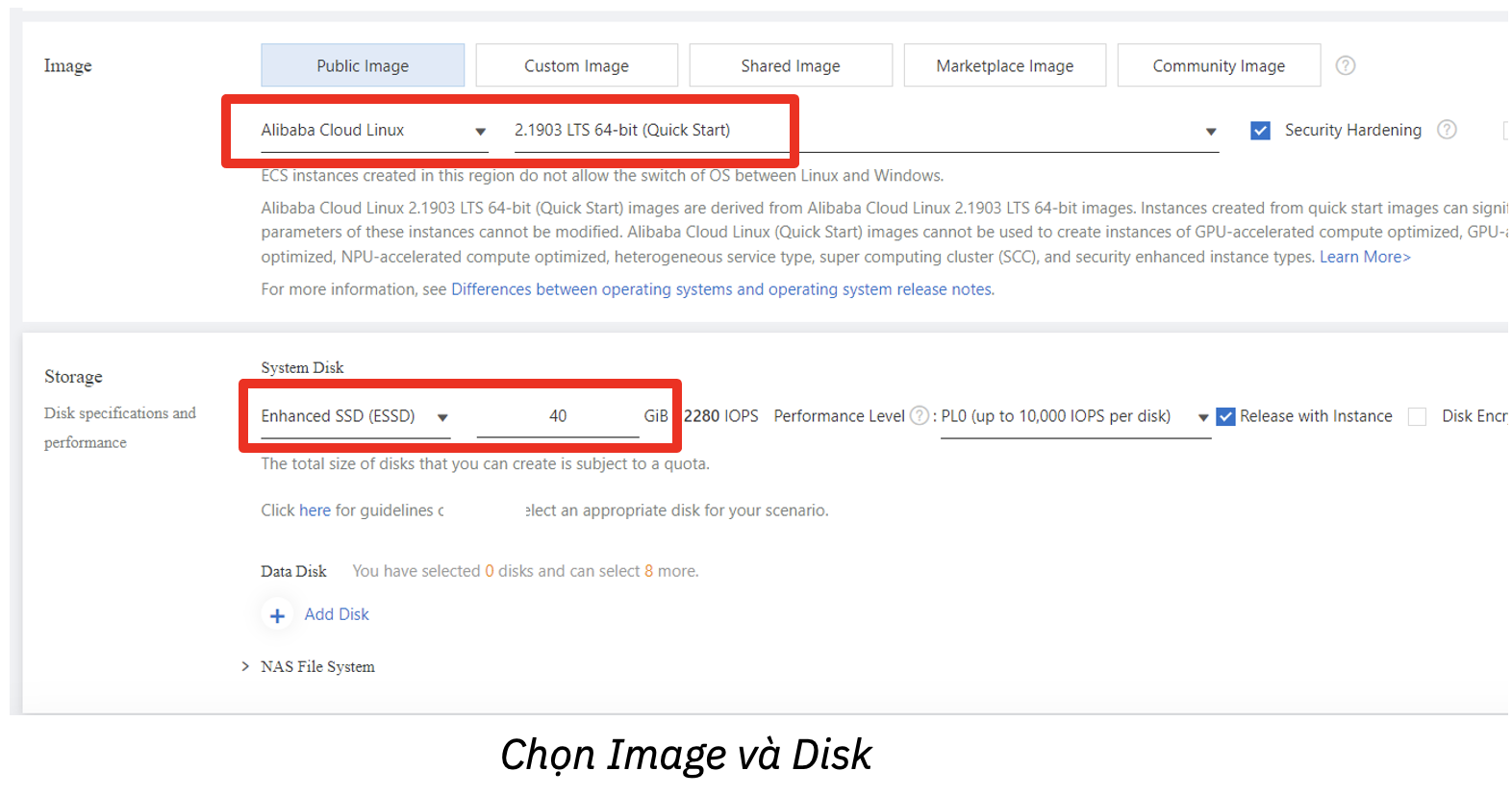Image resolution: width=1512 pixels, height=796 pixels.
Task: Toggle the Security Hardening checkbox
Action: tap(1260, 131)
